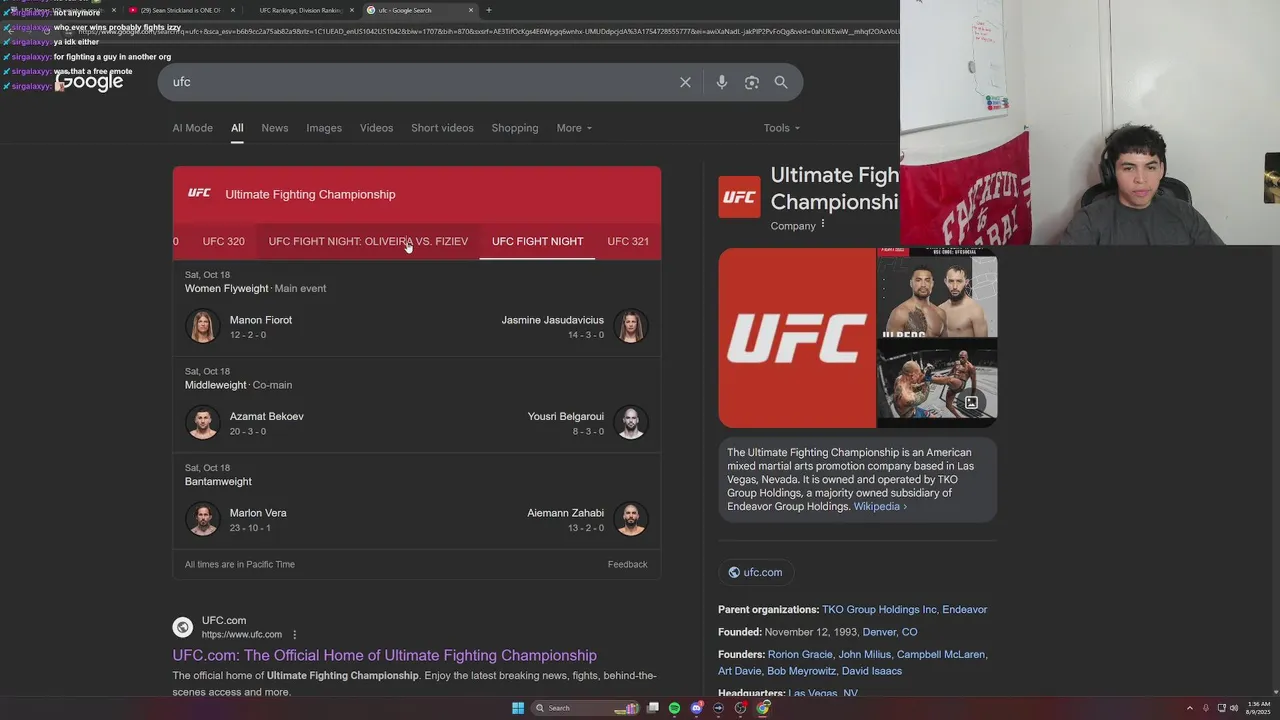Select UFC Fight Night: Oliveira vs. Fiziev tab
The image size is (1280, 720).
point(368,241)
